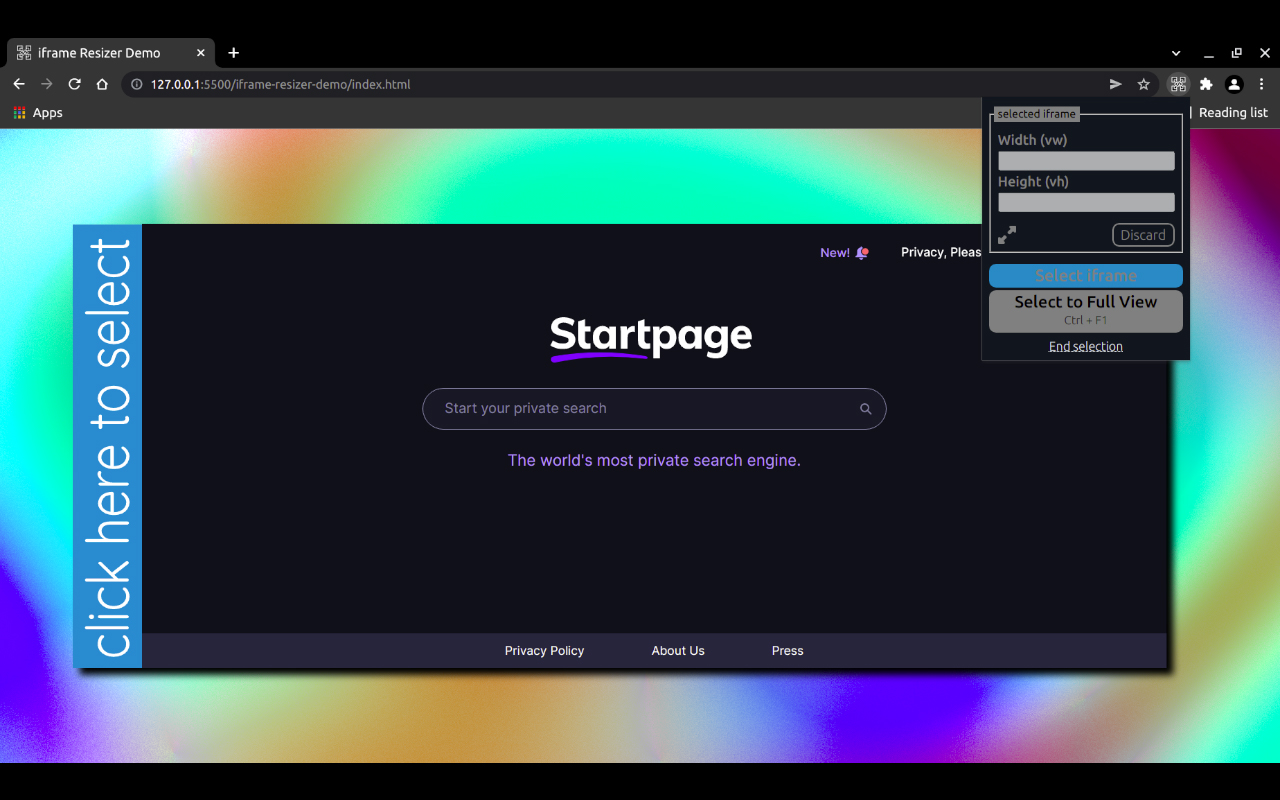Bookmark this page with the star
Viewport: 1280px width, 800px height.
point(1144,84)
